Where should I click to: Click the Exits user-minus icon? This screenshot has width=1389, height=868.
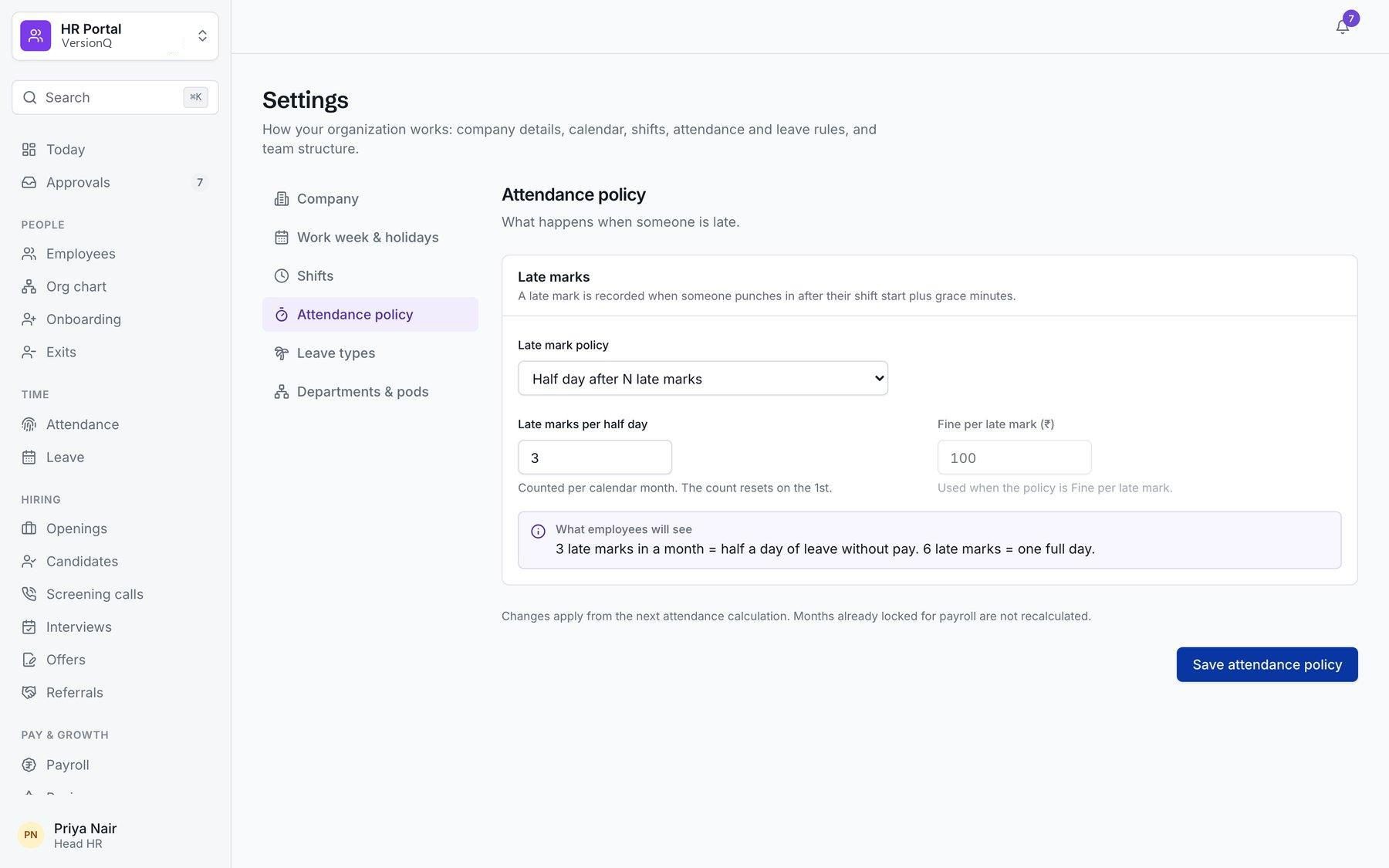point(29,352)
